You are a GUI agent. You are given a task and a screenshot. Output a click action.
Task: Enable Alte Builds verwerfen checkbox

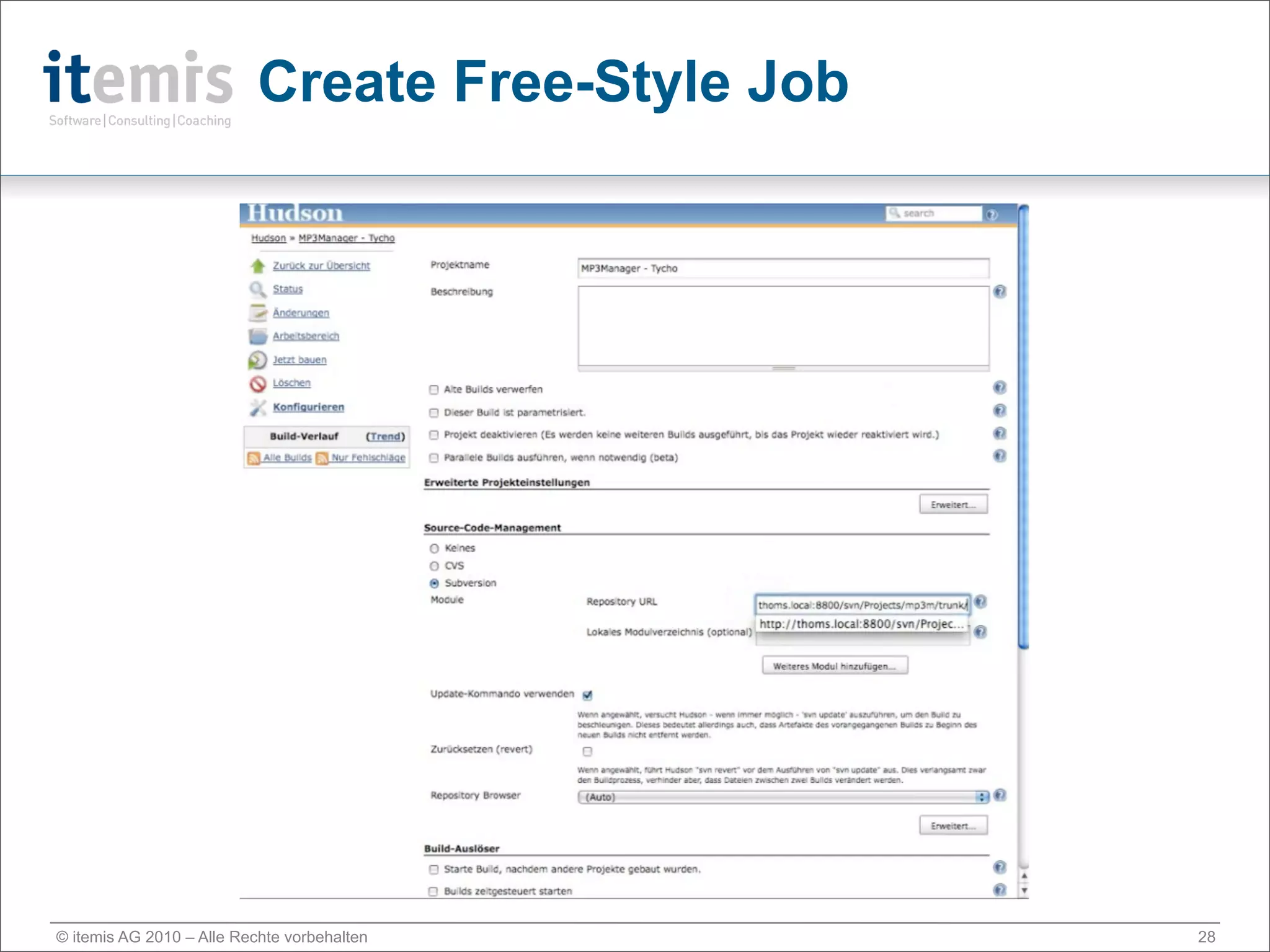(434, 390)
